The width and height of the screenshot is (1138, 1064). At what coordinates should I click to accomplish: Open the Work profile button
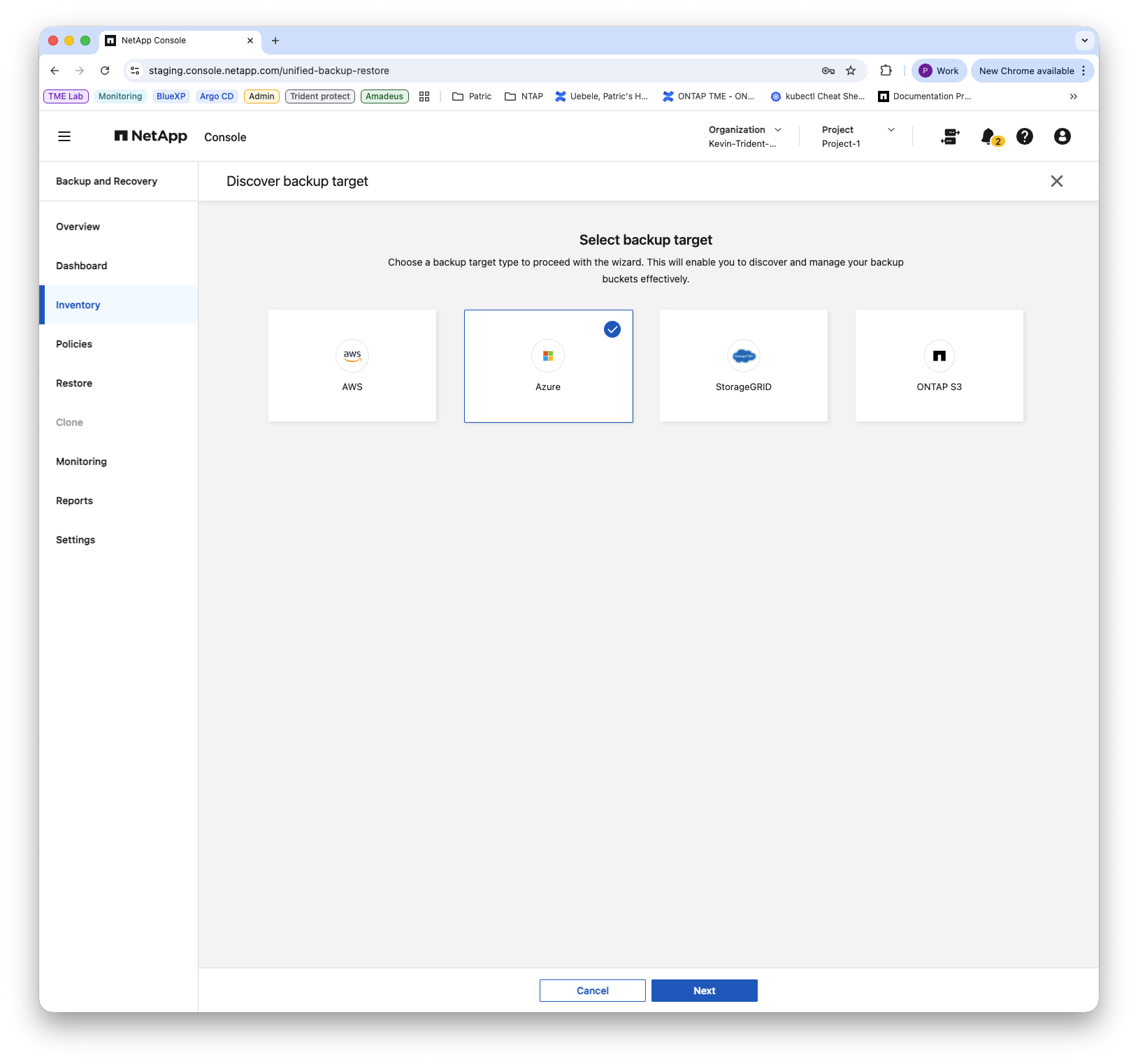coord(939,71)
